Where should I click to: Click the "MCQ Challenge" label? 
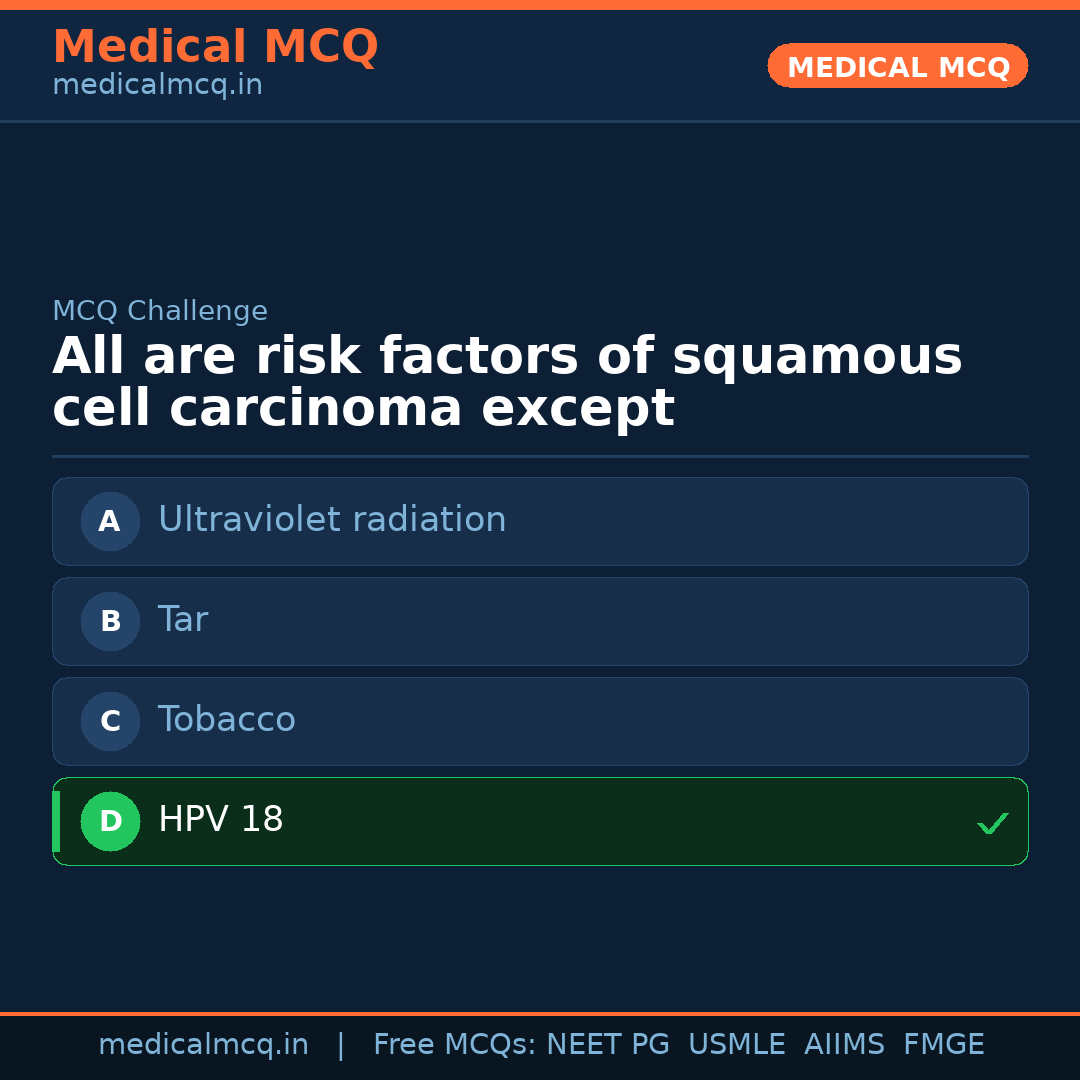point(160,311)
